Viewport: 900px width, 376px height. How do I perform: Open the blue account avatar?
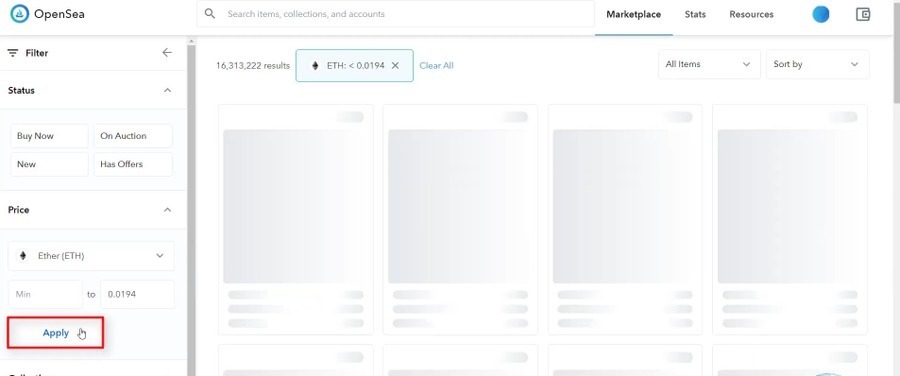tap(821, 14)
